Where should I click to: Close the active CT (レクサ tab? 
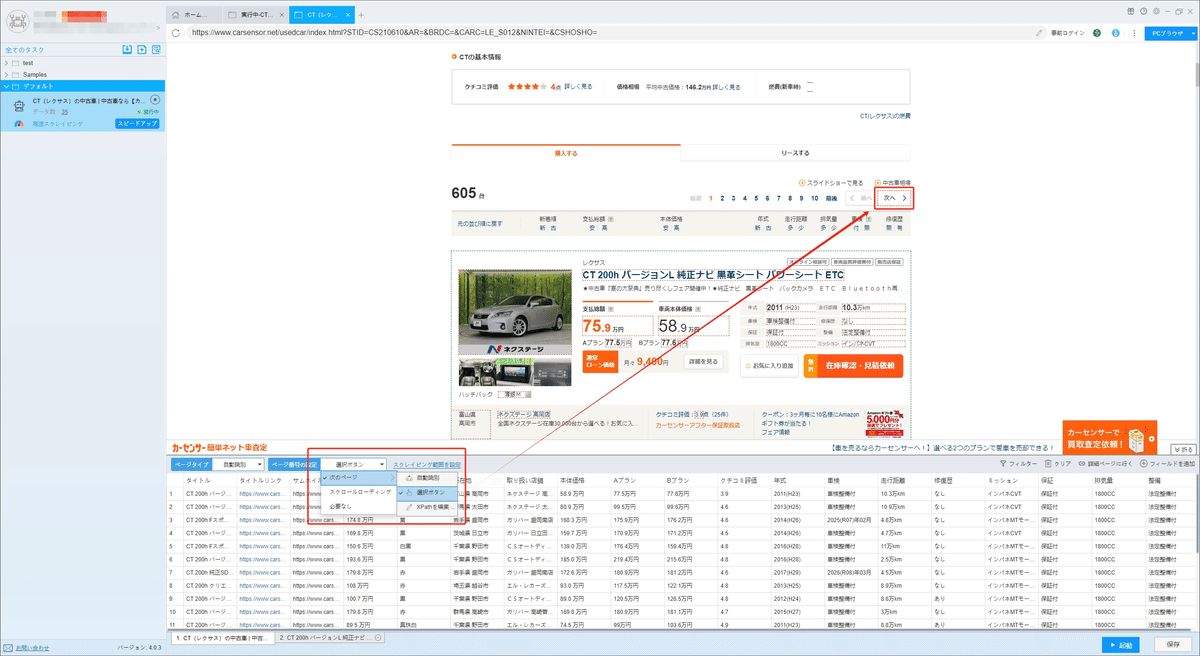(x=348, y=16)
